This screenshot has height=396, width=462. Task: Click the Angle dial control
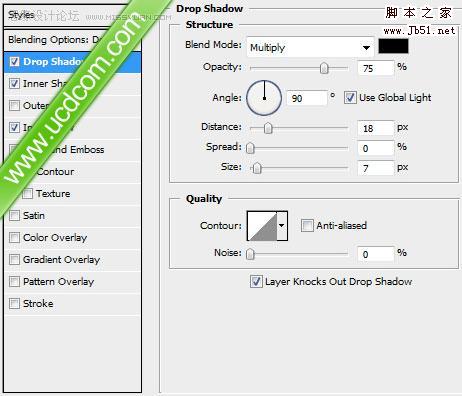pos(264,98)
